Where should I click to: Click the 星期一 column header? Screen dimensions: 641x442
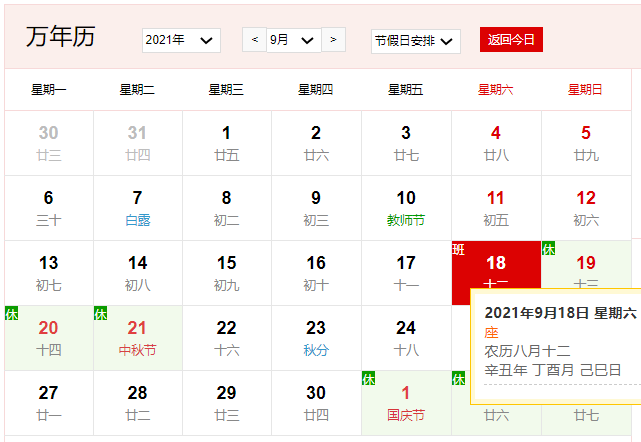coord(49,90)
